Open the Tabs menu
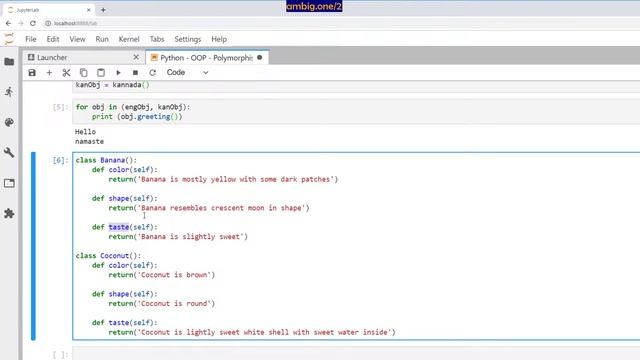The height and width of the screenshot is (360, 640). pyautogui.click(x=157, y=39)
